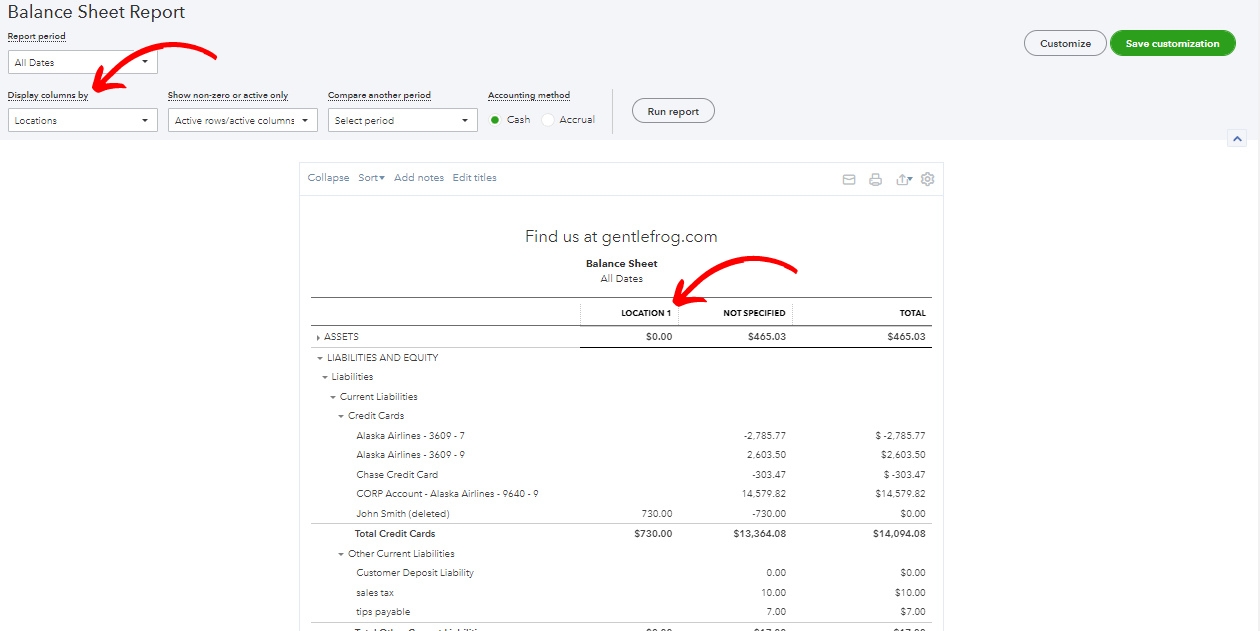1260x631 pixels.
Task: Click the Total Credit Cards $14,094.08 amount
Action: pos(899,534)
